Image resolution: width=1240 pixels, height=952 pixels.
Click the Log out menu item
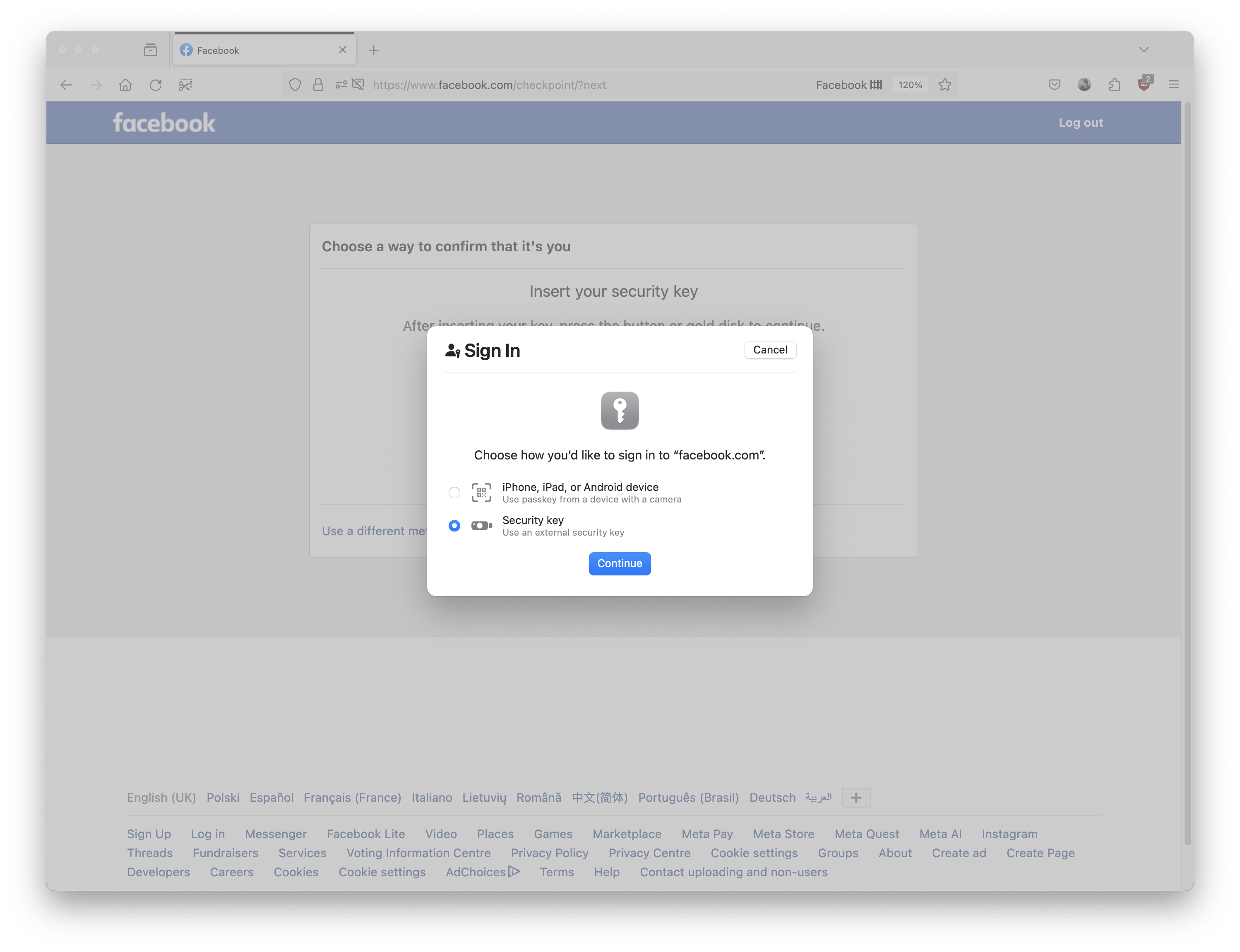click(x=1080, y=122)
